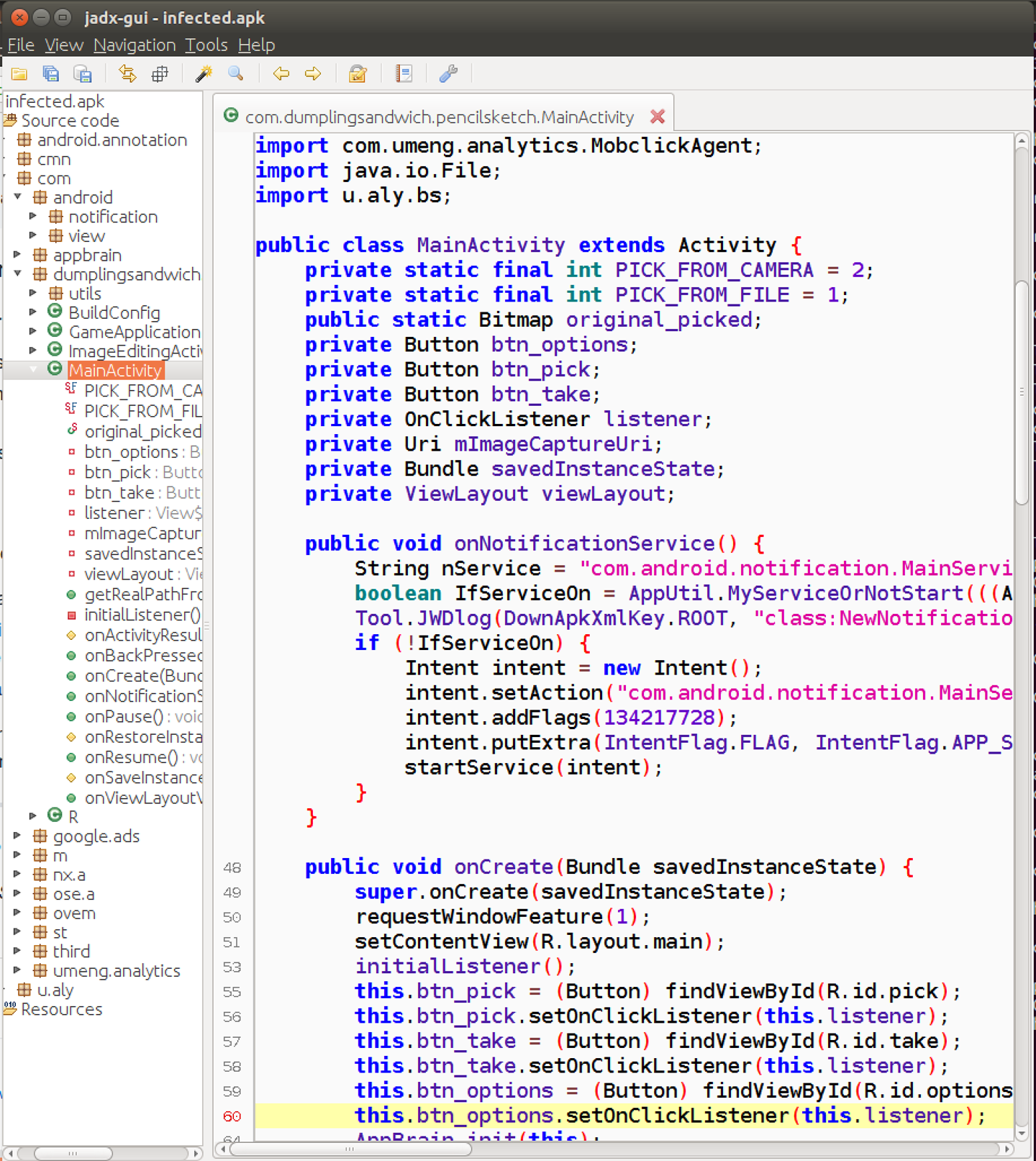1036x1161 pixels.
Task: Open the File menu
Action: click(21, 45)
